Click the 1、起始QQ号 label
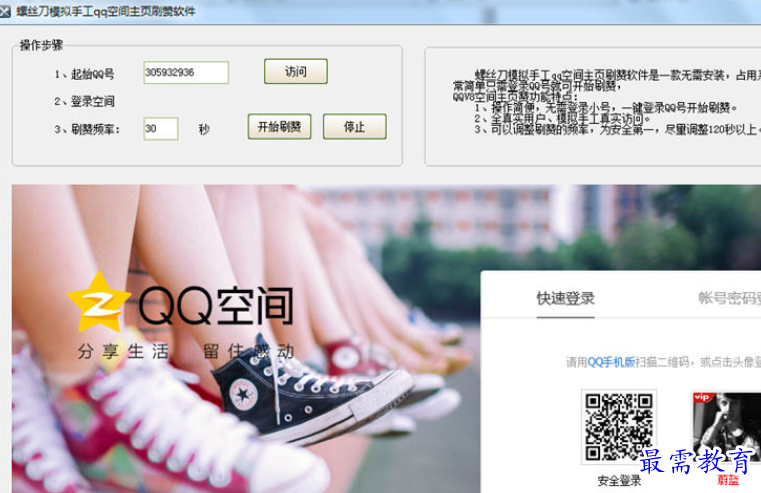 (84, 74)
